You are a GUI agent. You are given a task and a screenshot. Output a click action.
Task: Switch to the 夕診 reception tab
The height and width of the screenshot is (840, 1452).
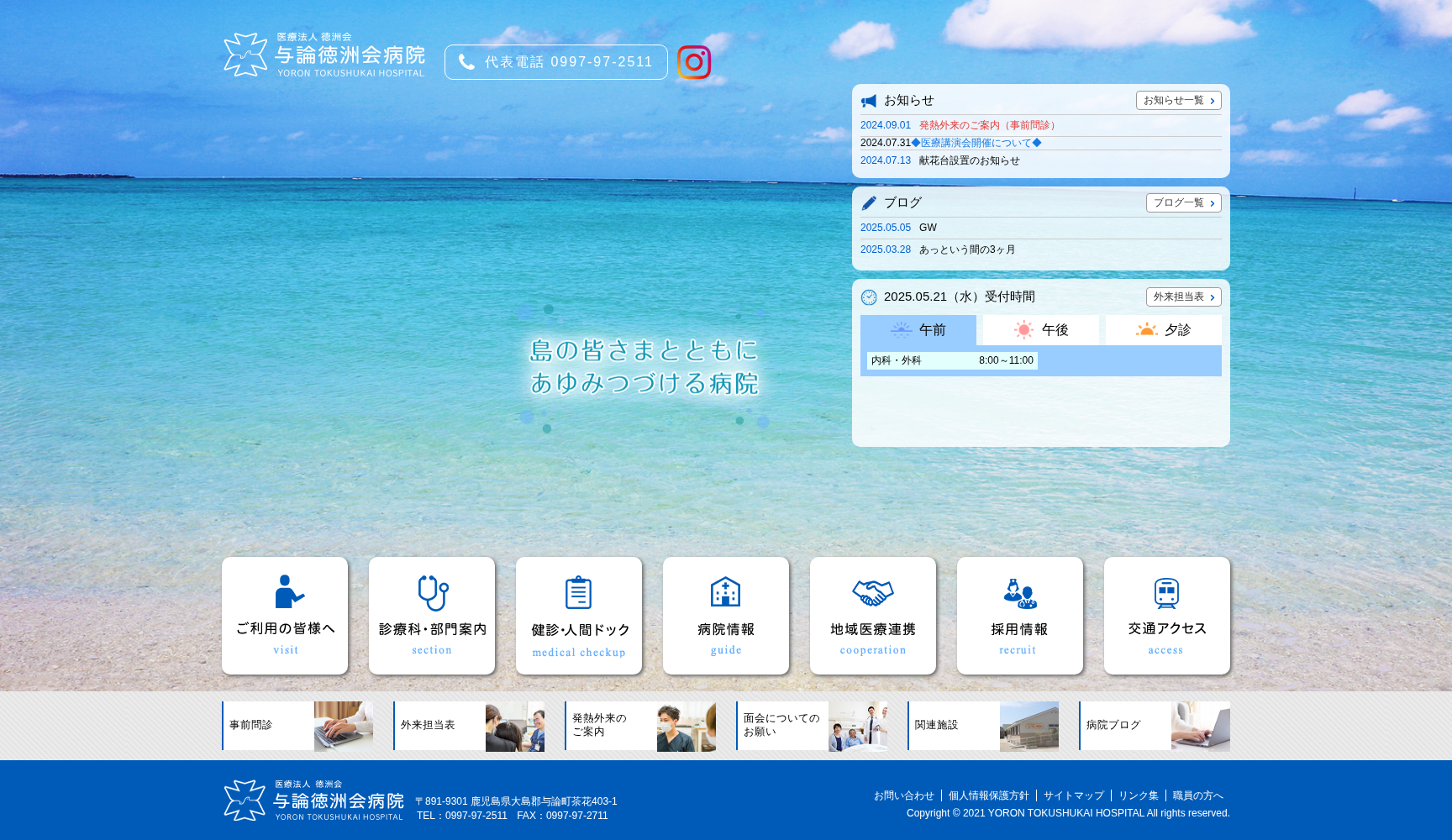pyautogui.click(x=1163, y=330)
